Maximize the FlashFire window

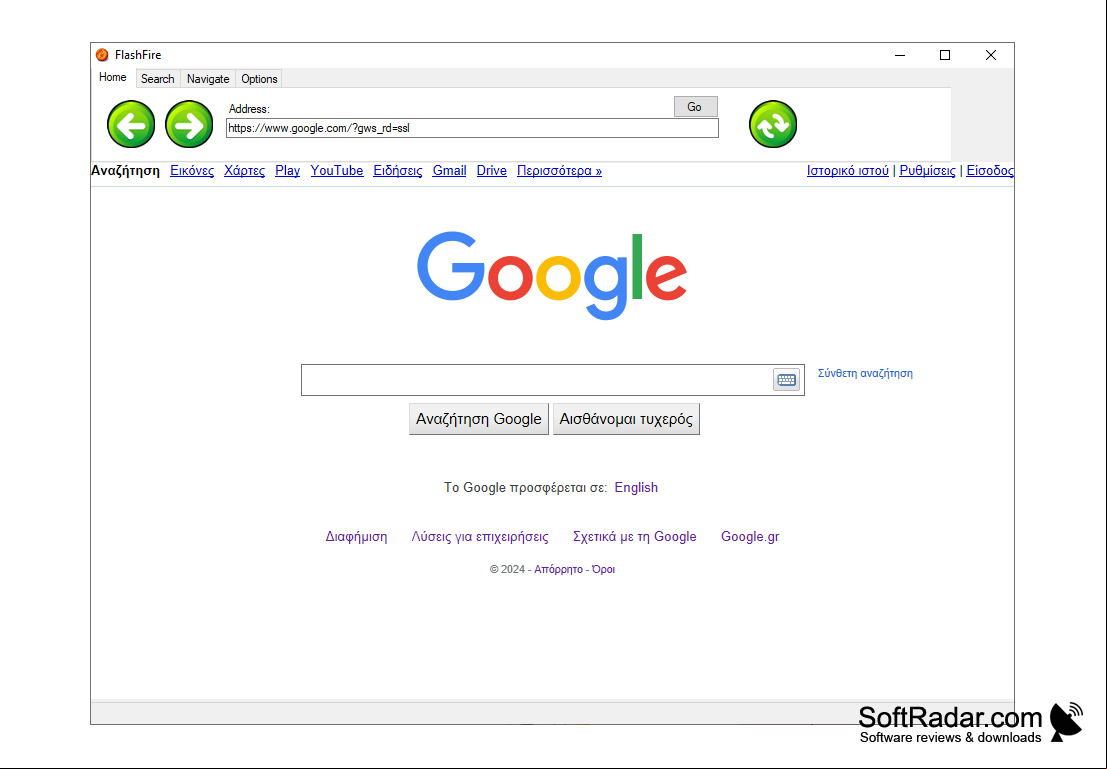click(945, 55)
